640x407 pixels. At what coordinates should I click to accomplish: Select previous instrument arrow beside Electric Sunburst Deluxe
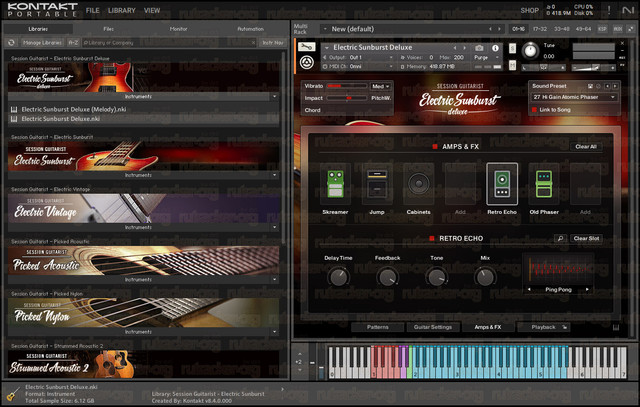(x=455, y=48)
